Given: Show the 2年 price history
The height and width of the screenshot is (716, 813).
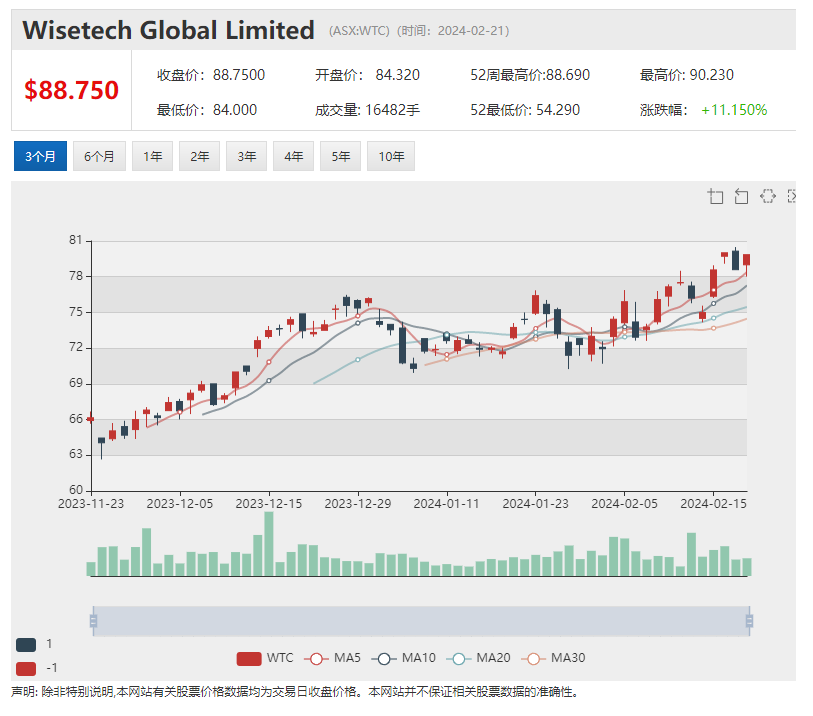Looking at the screenshot, I should tap(199, 156).
